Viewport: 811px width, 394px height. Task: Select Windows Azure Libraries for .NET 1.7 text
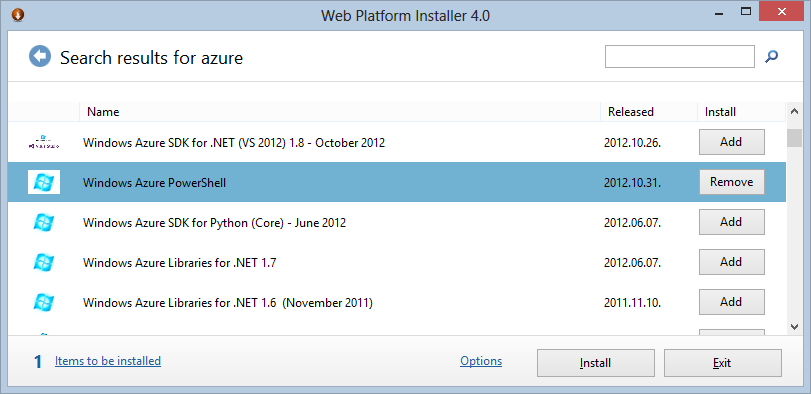179,263
